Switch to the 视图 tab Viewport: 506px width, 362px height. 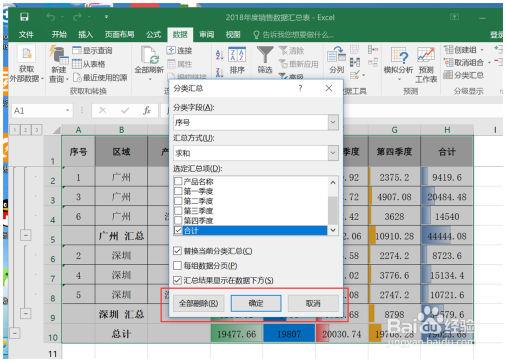233,34
